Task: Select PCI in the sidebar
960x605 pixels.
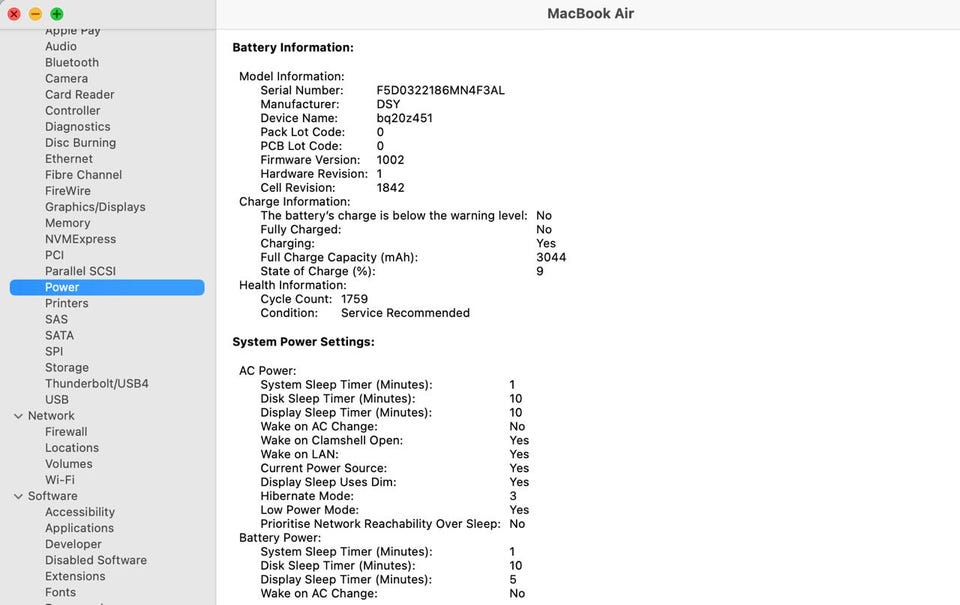Action: click(x=54, y=255)
